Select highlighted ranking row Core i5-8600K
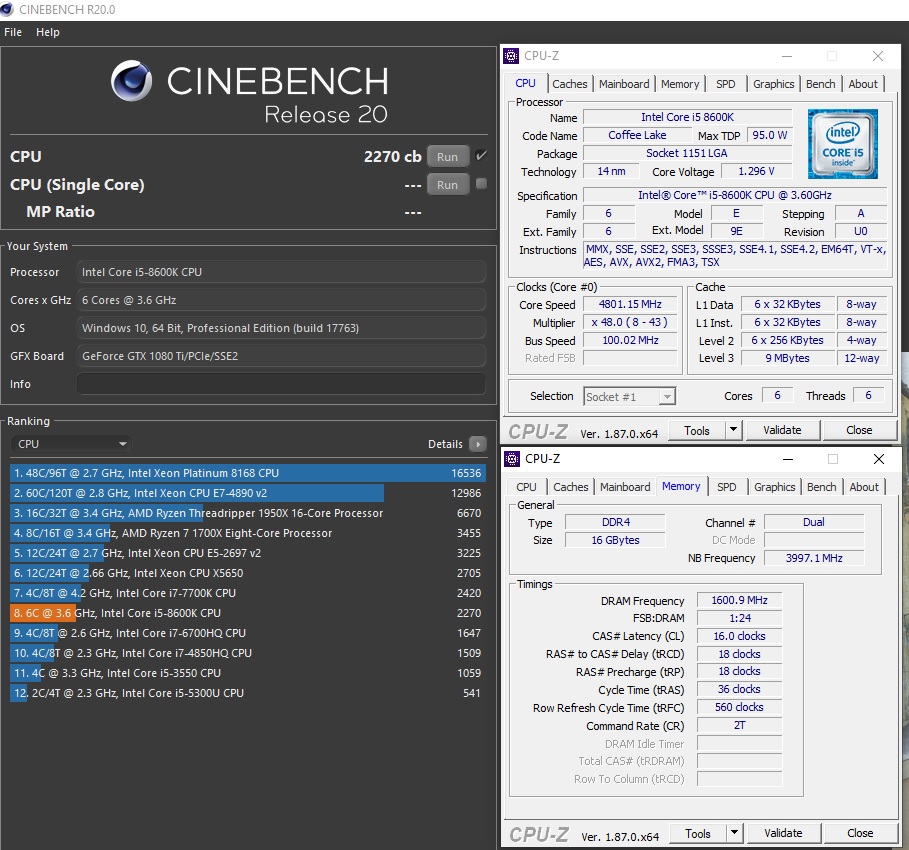909x850 pixels. pyautogui.click(x=248, y=613)
